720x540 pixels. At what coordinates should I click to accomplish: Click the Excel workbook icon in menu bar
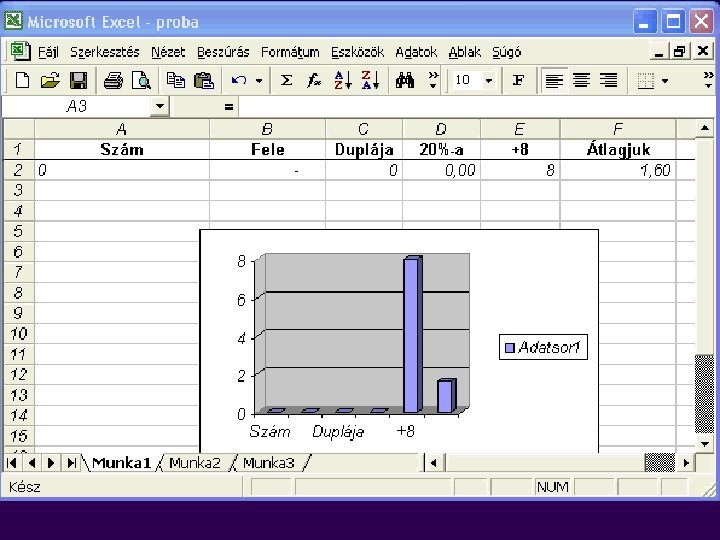(20, 51)
